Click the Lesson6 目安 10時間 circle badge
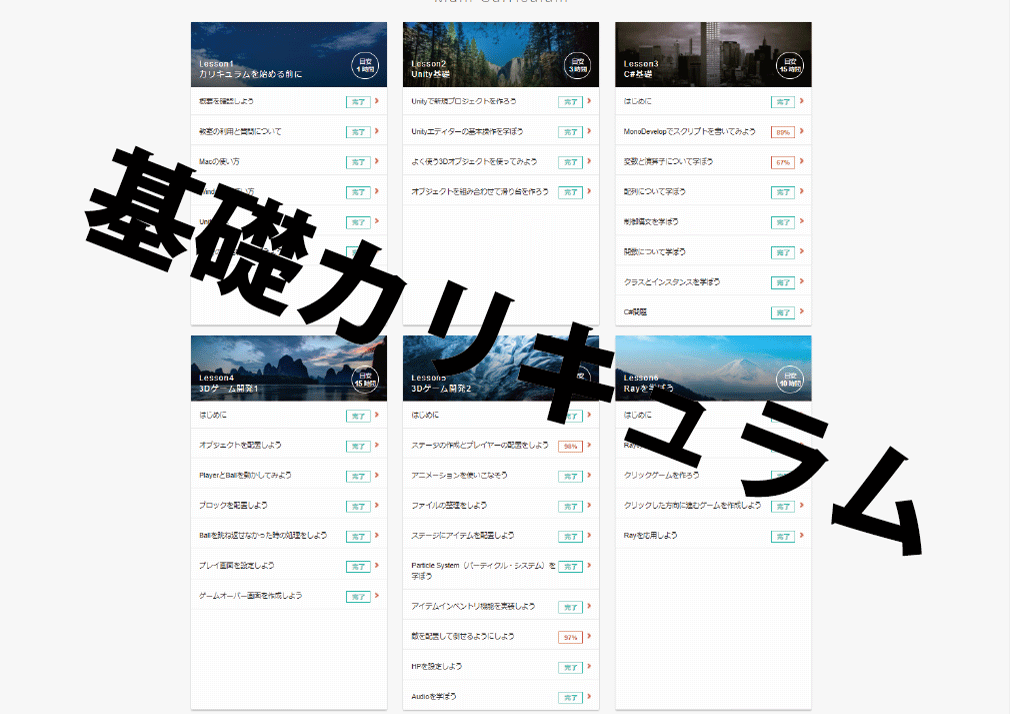The image size is (1010, 714). click(x=790, y=379)
